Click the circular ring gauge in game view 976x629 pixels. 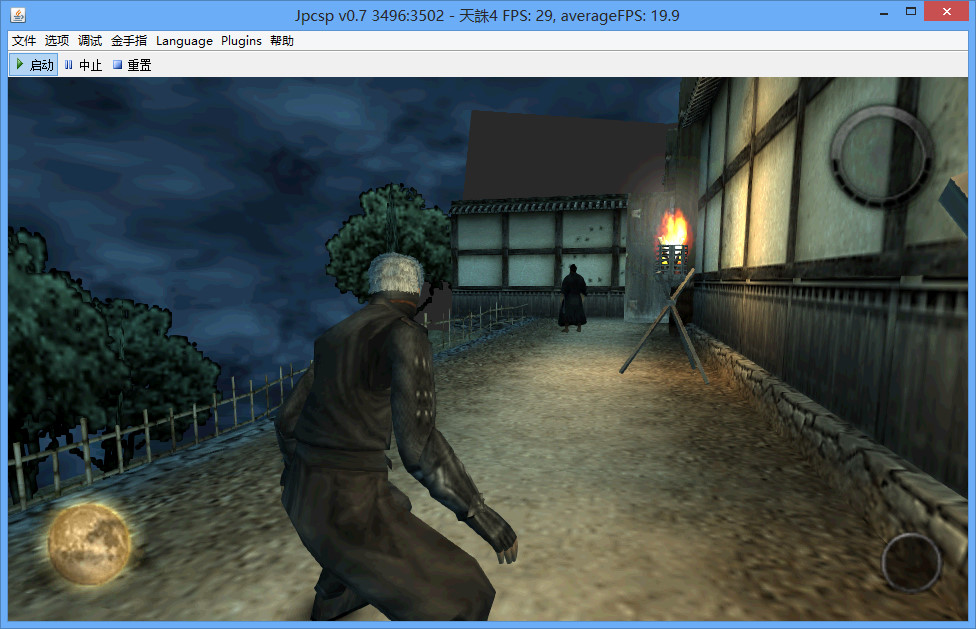point(881,157)
